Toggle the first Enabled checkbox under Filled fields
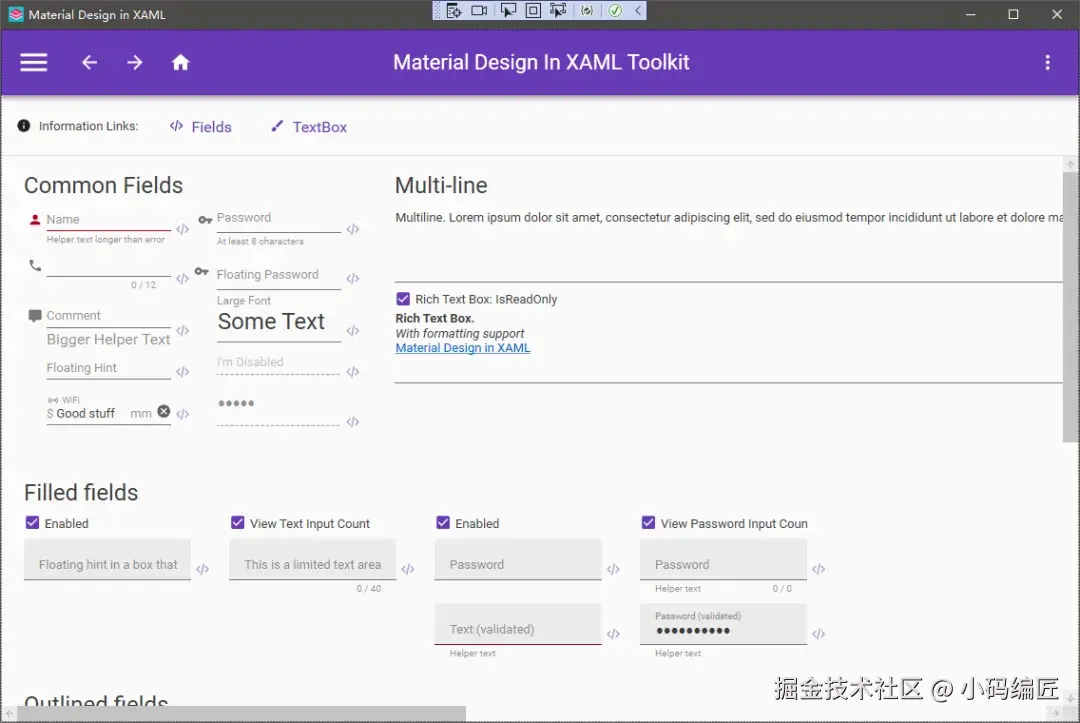 coord(32,523)
